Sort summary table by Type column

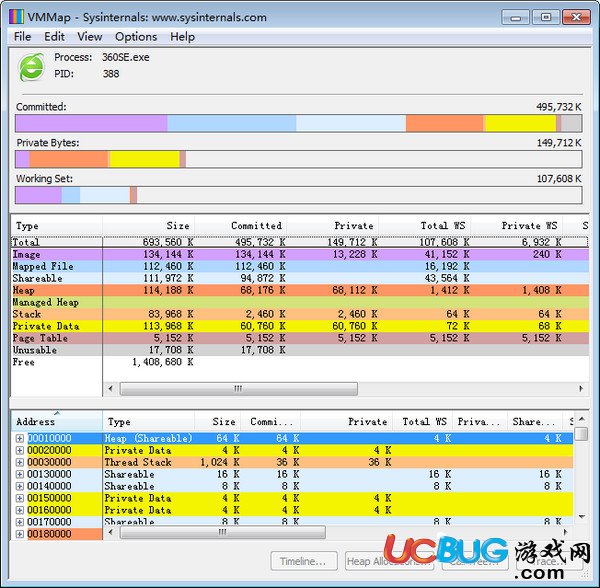coord(57,226)
